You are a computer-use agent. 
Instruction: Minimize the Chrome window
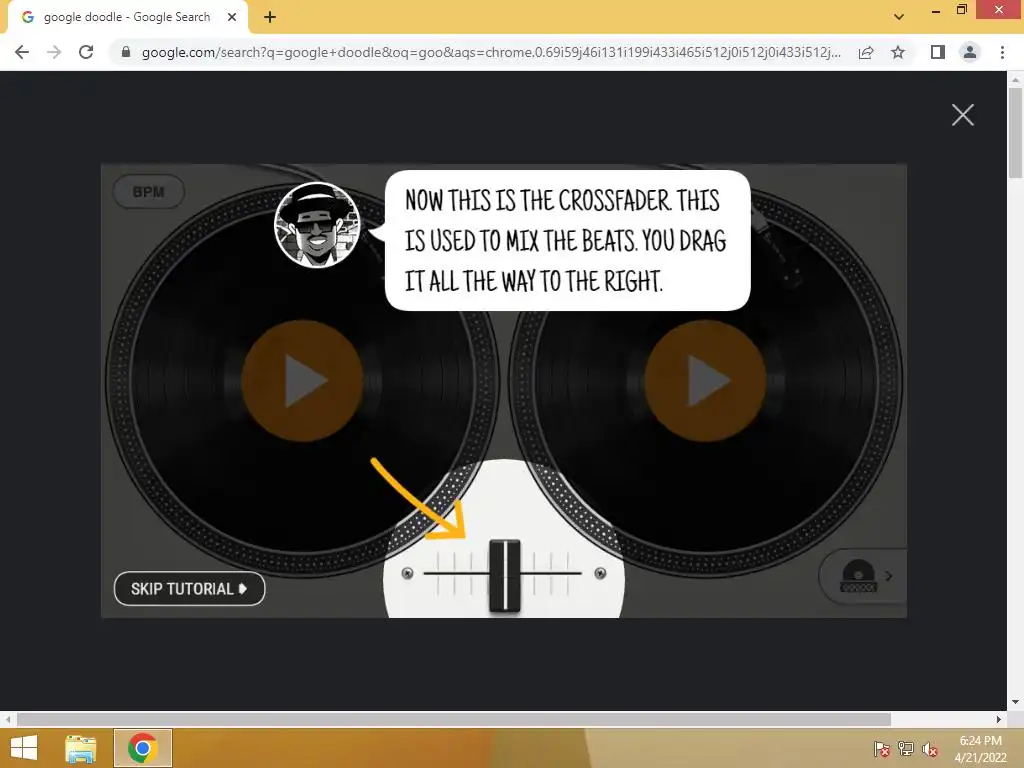(x=936, y=10)
